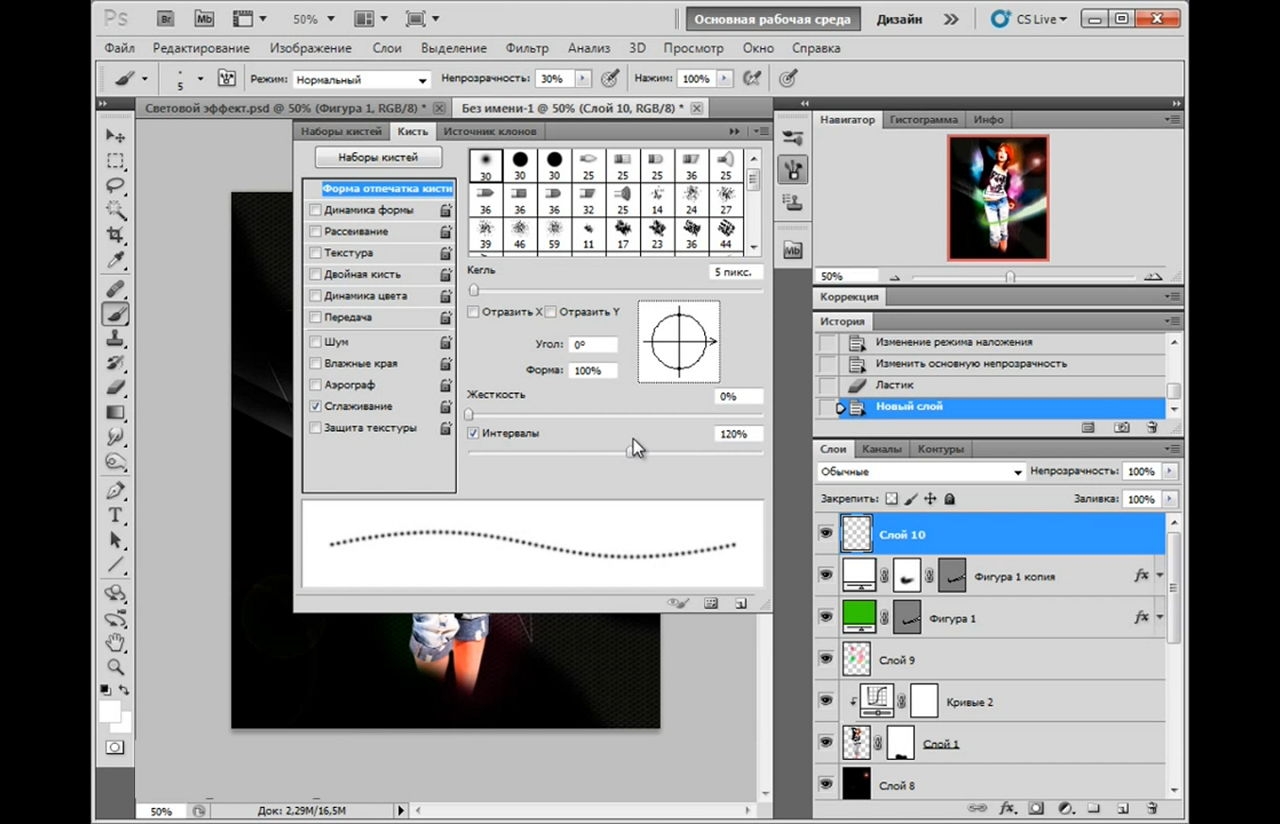The image size is (1280, 824).
Task: Uncheck the Сглаживание checkbox
Action: 316,406
